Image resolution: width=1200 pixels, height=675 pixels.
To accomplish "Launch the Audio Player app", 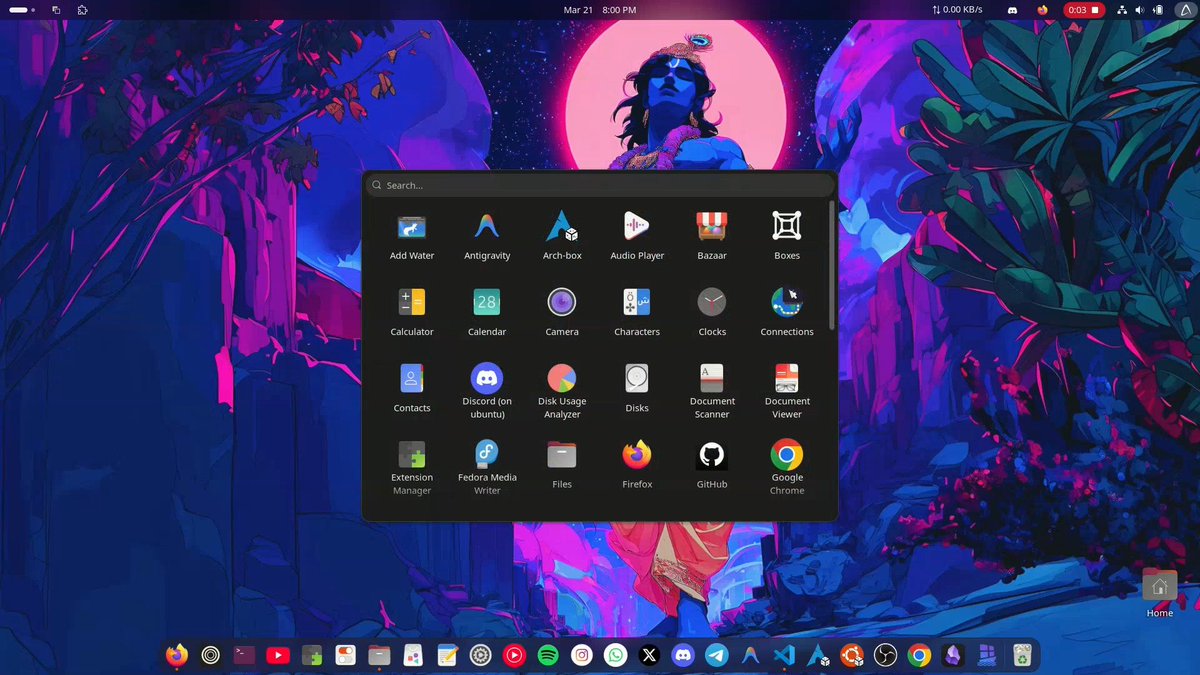I will tap(637, 236).
